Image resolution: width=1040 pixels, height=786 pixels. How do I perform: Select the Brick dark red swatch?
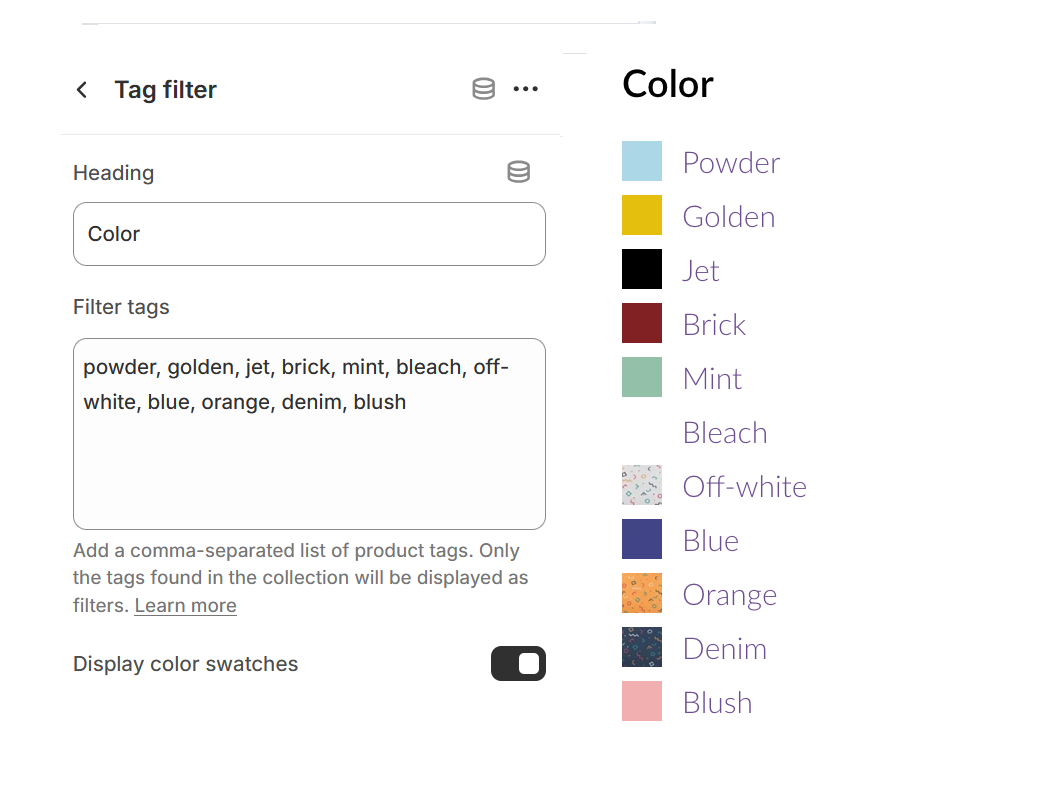(641, 322)
